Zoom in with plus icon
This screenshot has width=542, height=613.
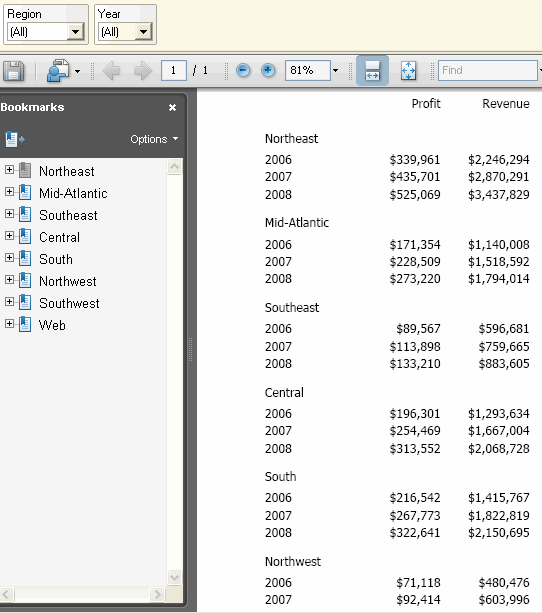tap(268, 70)
